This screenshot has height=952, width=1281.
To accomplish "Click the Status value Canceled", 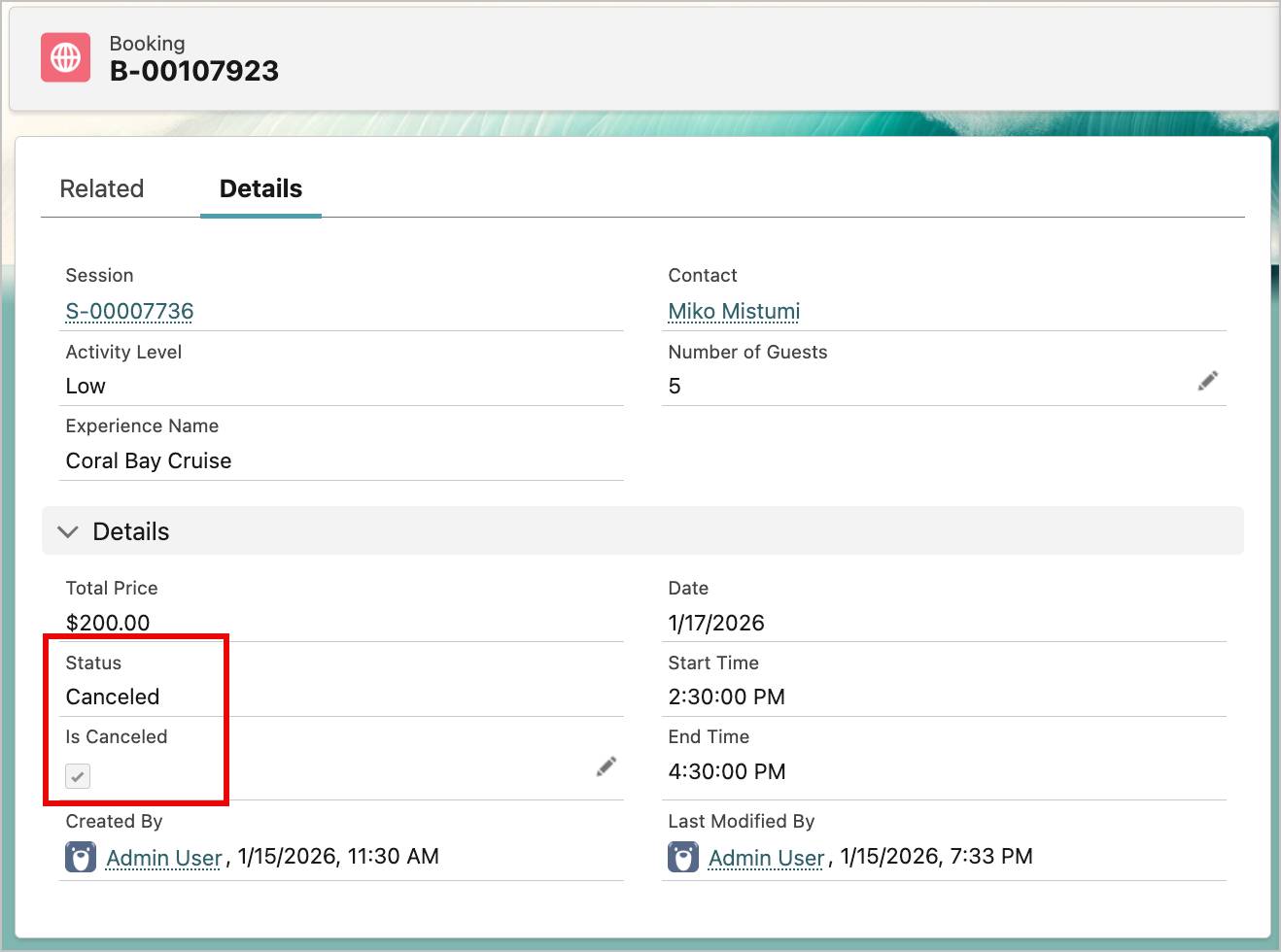I will [x=113, y=697].
